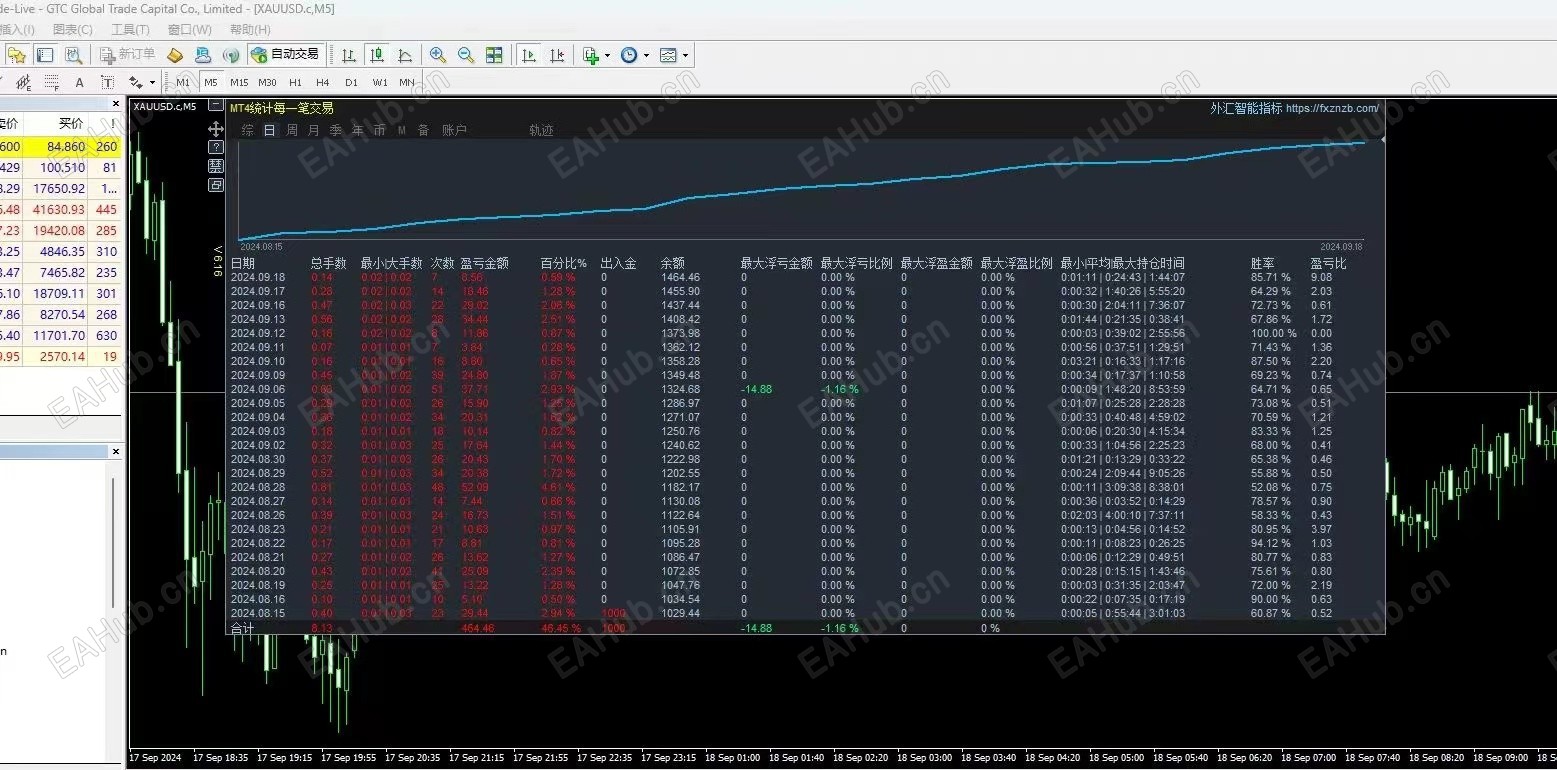Select line chart mode icon
The image size is (1557, 770).
click(x=405, y=55)
